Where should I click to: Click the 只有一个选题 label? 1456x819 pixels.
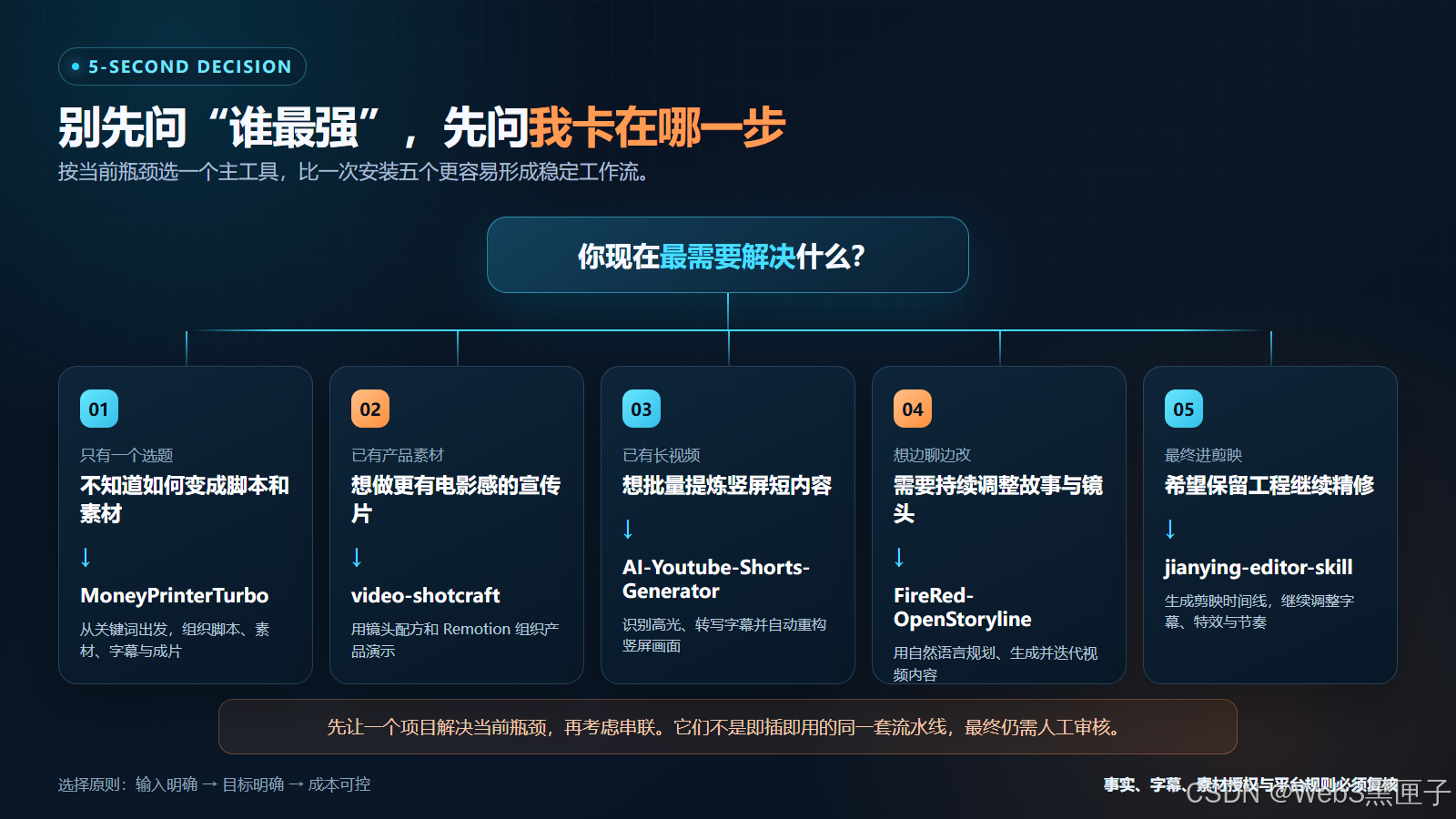(x=126, y=455)
